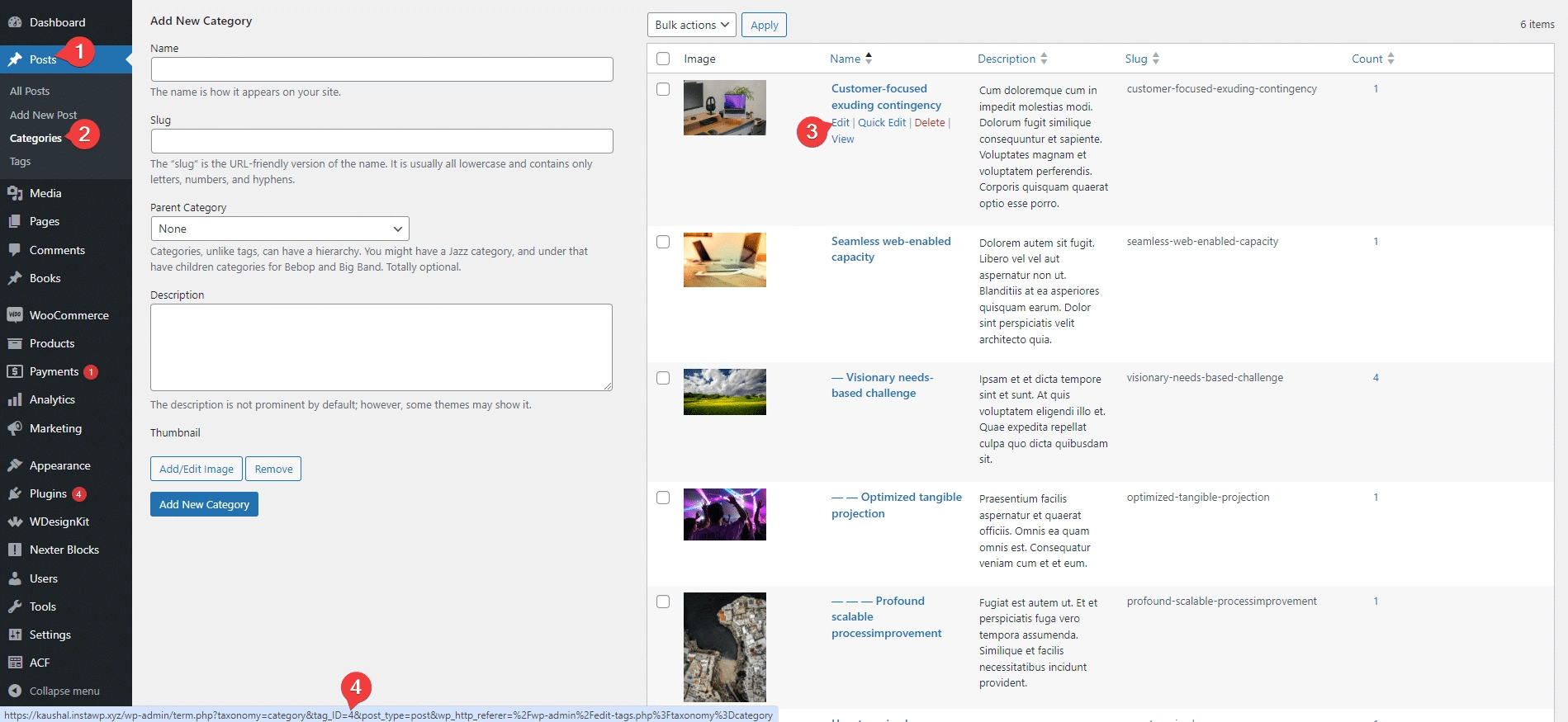Click the Appearance paintbrush icon

tap(15, 465)
